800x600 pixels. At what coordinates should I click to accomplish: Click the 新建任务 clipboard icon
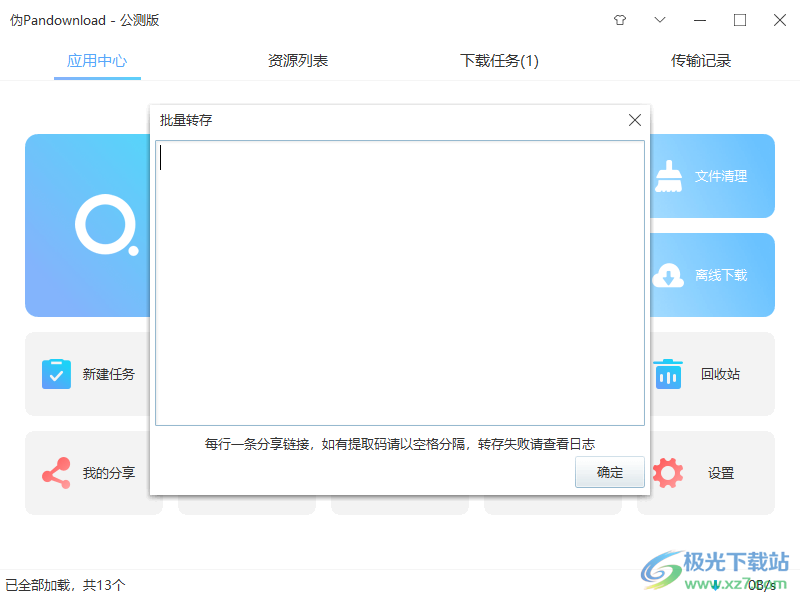click(57, 374)
